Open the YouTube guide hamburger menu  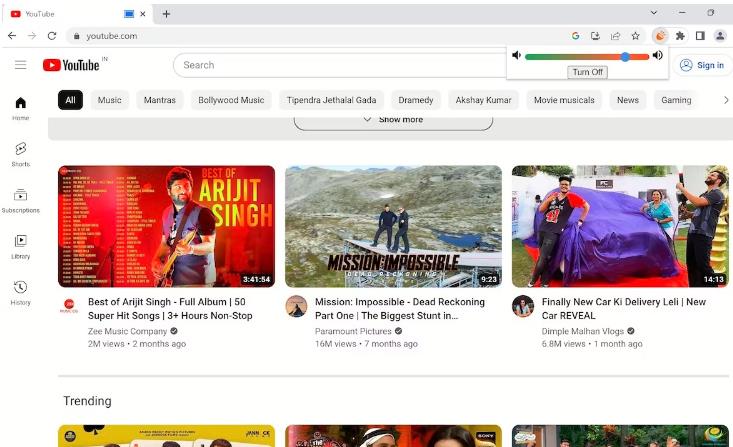(21, 65)
